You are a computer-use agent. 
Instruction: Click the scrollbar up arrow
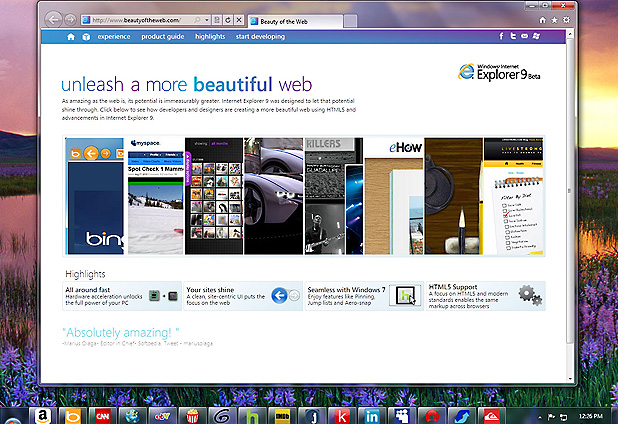570,35
